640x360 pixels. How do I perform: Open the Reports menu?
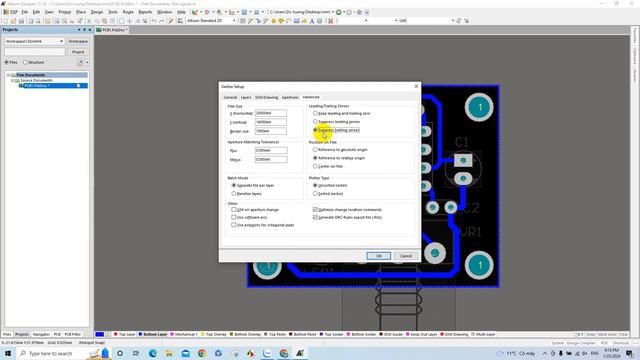click(145, 12)
